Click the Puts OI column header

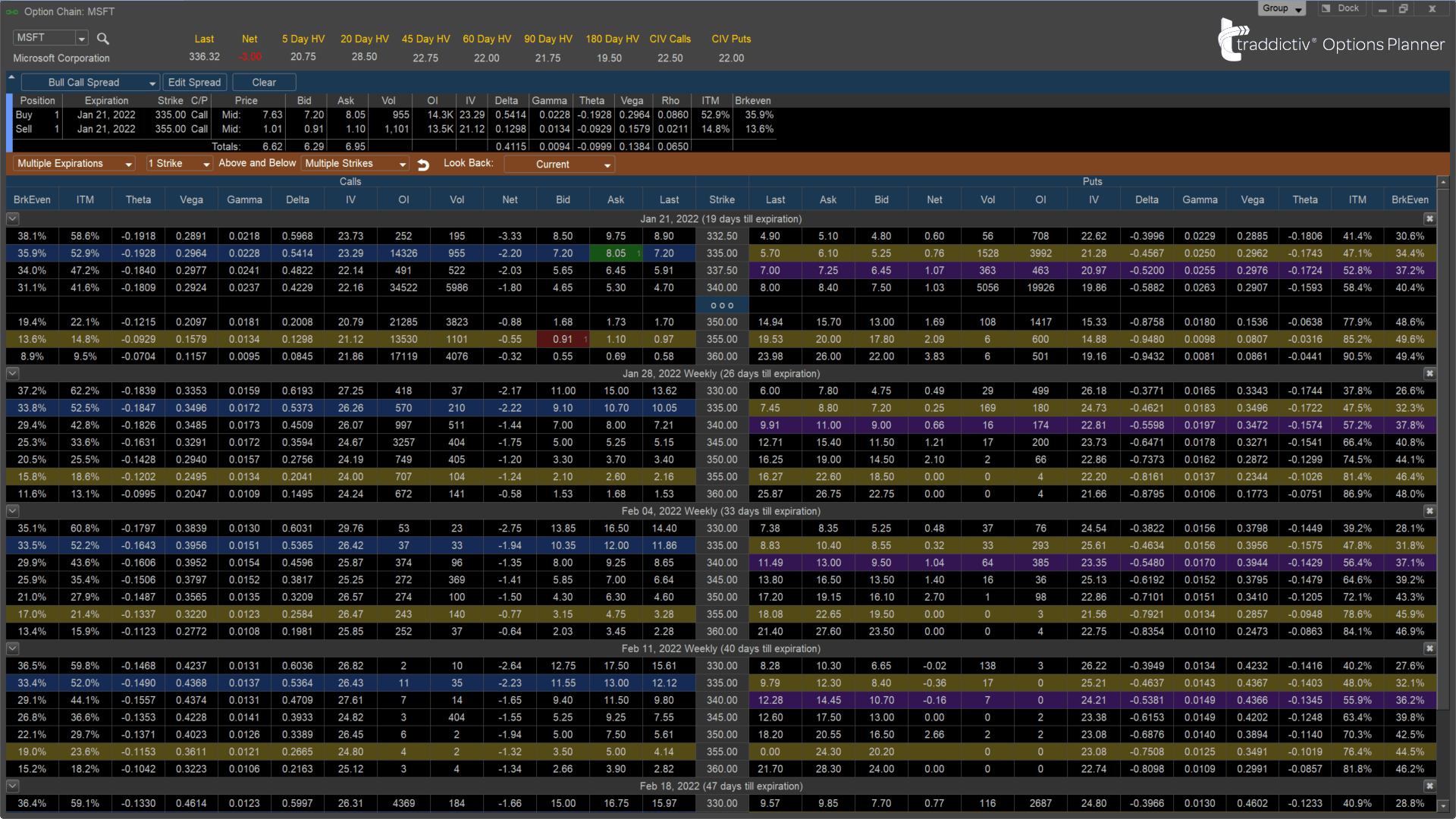tap(1040, 200)
